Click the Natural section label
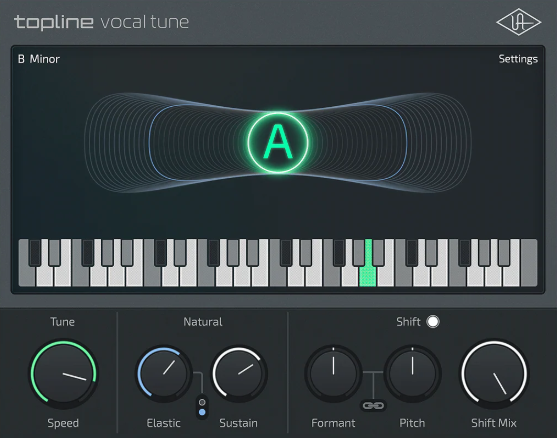This screenshot has width=557, height=438. (x=203, y=322)
